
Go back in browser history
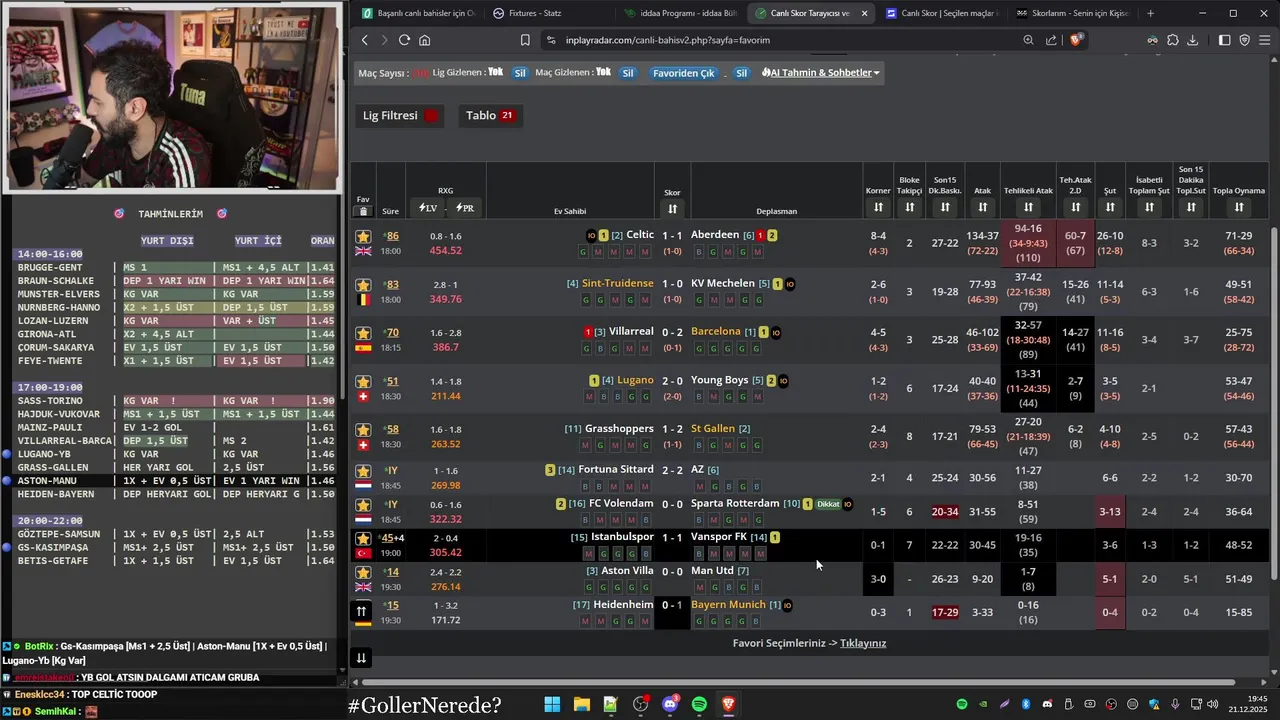tap(364, 40)
